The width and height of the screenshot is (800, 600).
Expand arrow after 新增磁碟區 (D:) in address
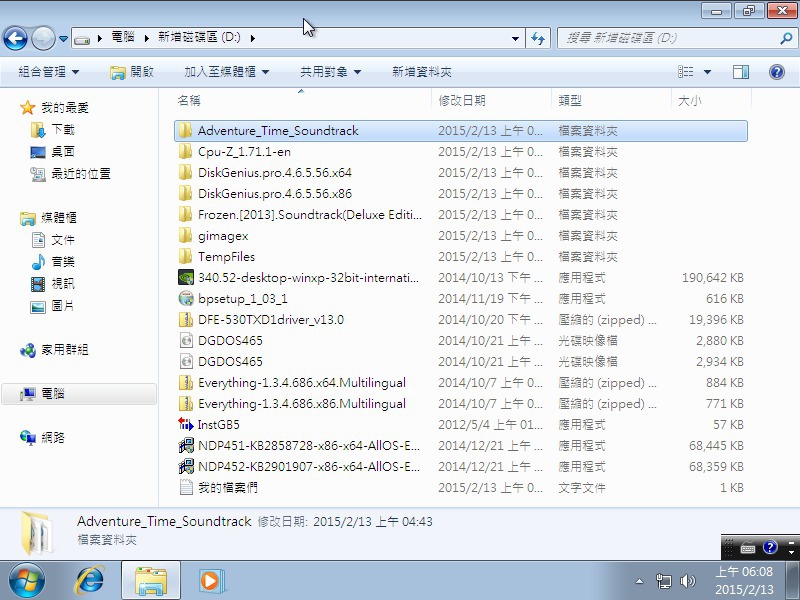coord(253,38)
